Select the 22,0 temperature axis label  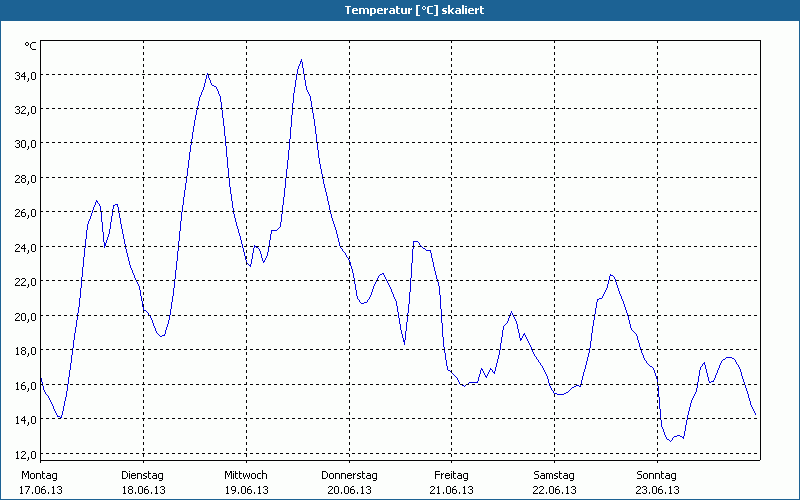pyautogui.click(x=25, y=281)
